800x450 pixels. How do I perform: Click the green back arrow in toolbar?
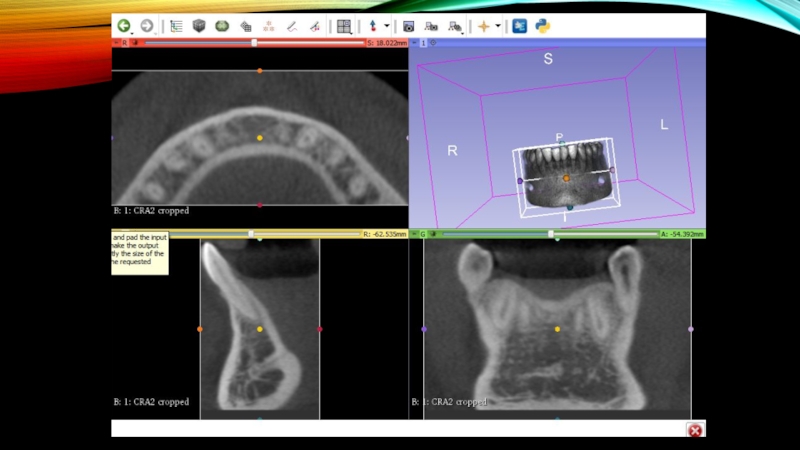(124, 26)
